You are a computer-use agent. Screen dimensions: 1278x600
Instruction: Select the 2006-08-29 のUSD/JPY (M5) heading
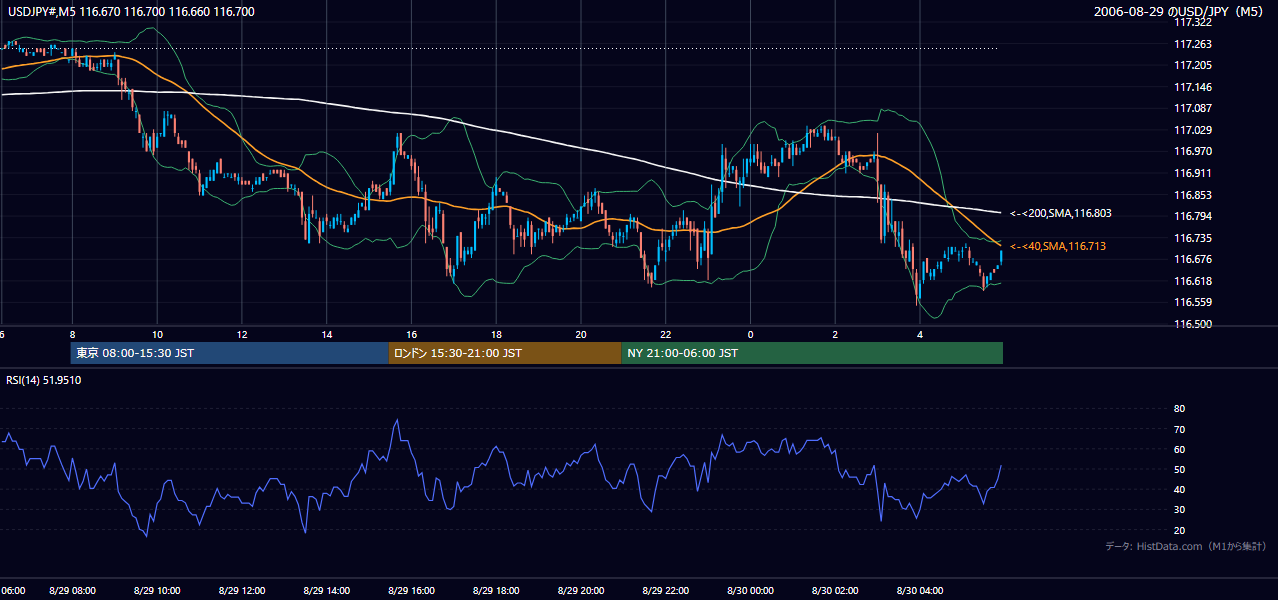tap(1180, 11)
